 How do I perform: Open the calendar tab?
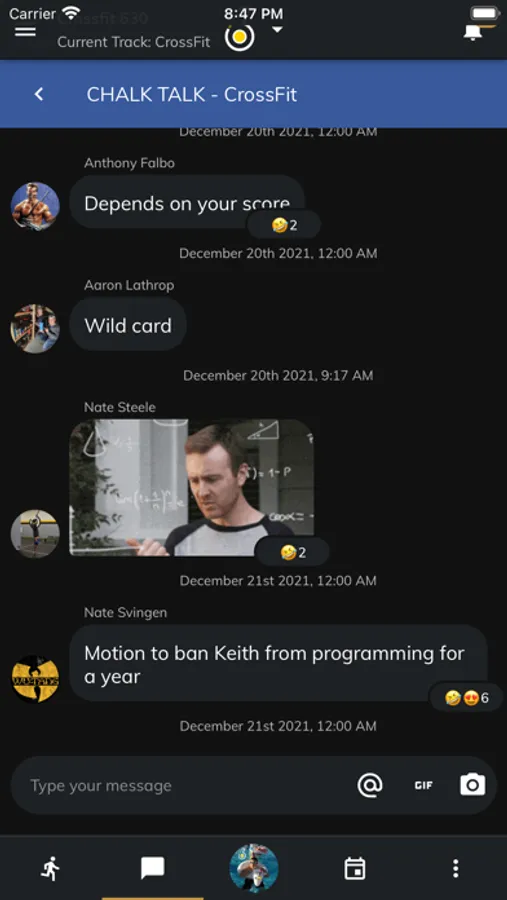pyautogui.click(x=355, y=868)
